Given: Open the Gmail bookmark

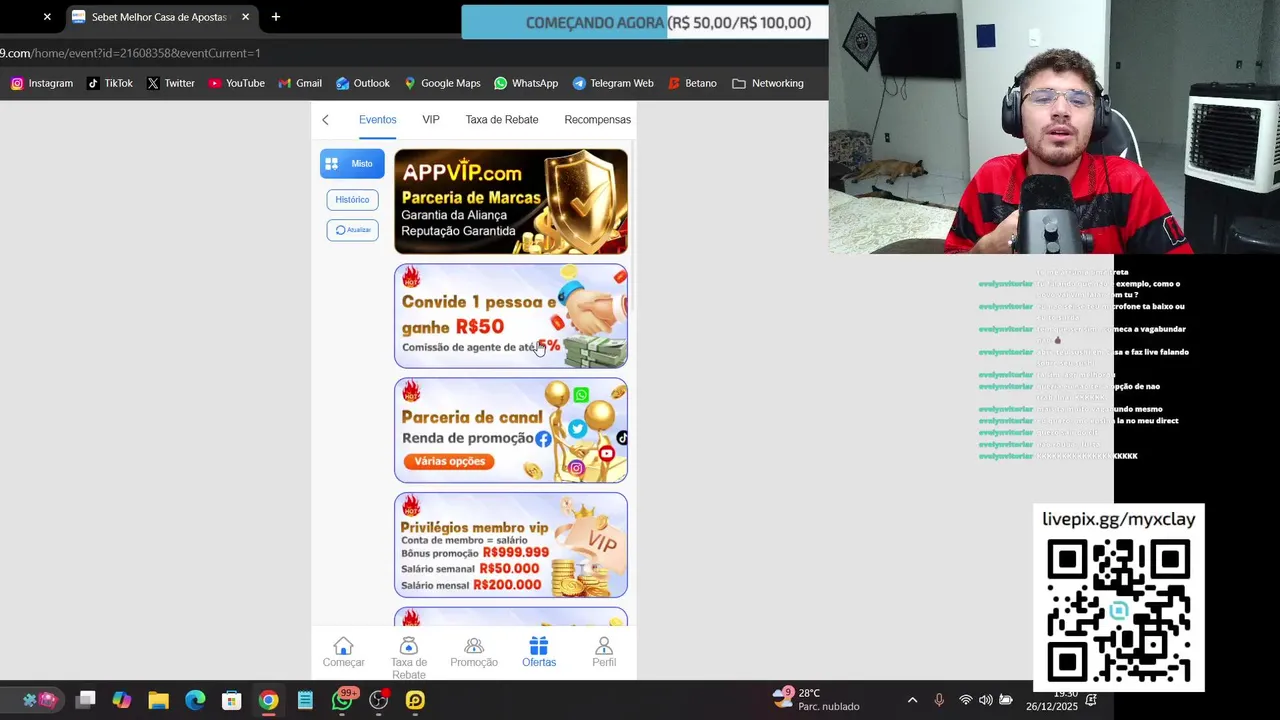Looking at the screenshot, I should [301, 83].
